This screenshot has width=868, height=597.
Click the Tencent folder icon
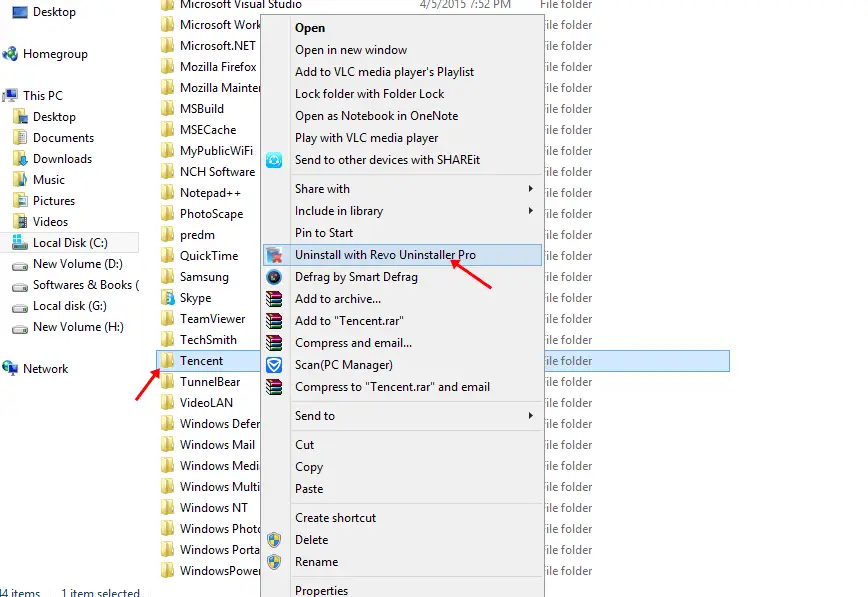click(x=167, y=361)
